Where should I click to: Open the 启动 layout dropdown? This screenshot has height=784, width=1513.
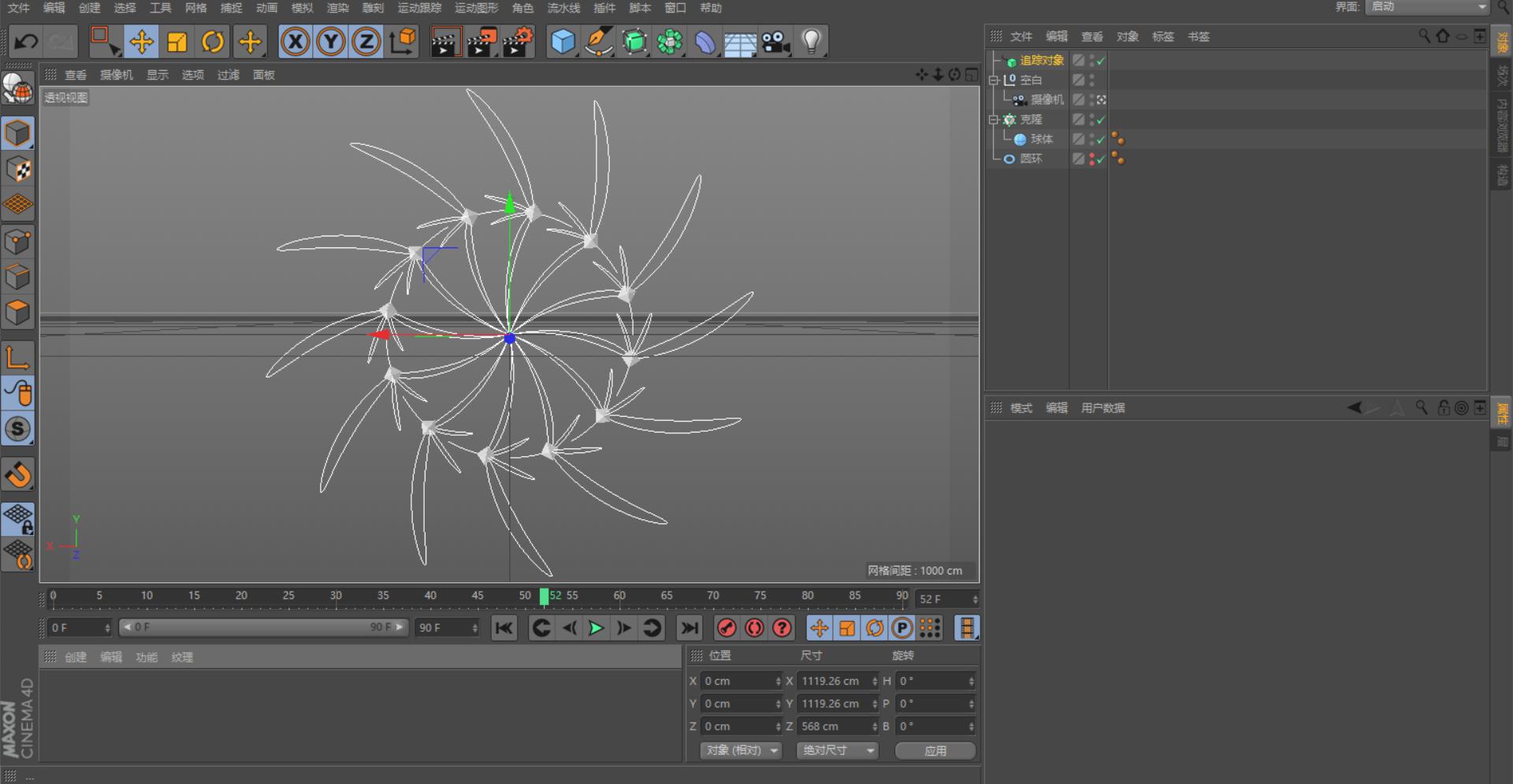(x=1427, y=7)
